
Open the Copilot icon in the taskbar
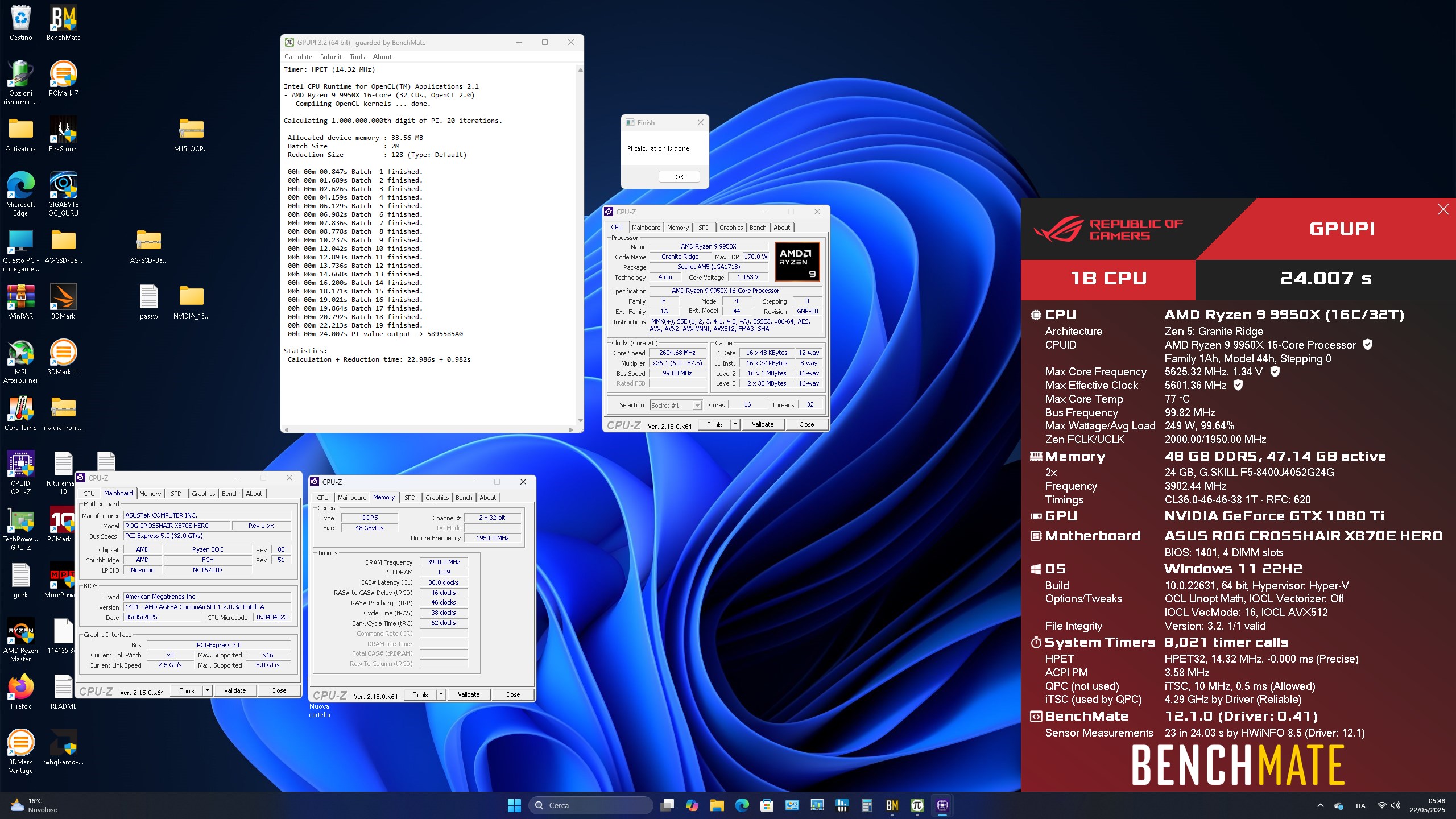(x=692, y=805)
